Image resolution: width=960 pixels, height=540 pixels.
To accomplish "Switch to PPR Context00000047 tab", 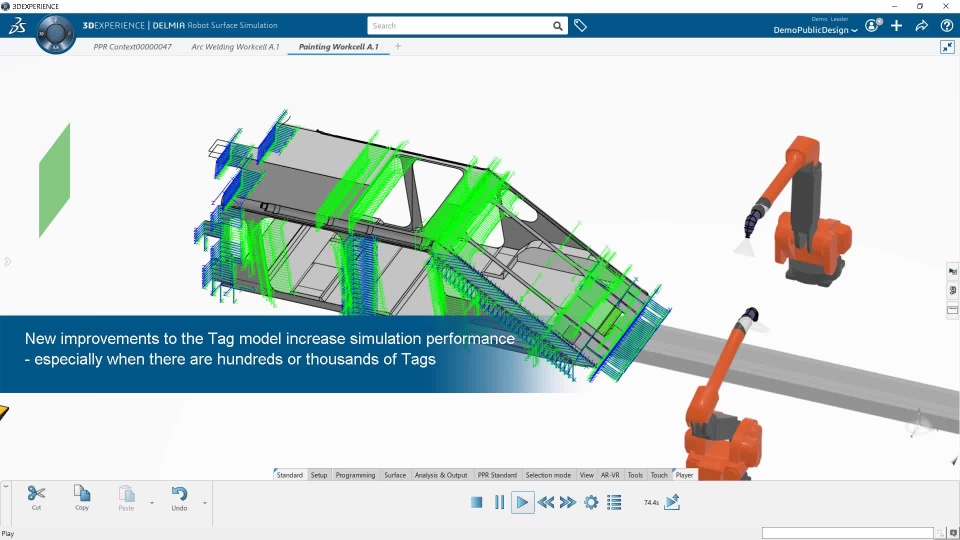I will click(132, 47).
